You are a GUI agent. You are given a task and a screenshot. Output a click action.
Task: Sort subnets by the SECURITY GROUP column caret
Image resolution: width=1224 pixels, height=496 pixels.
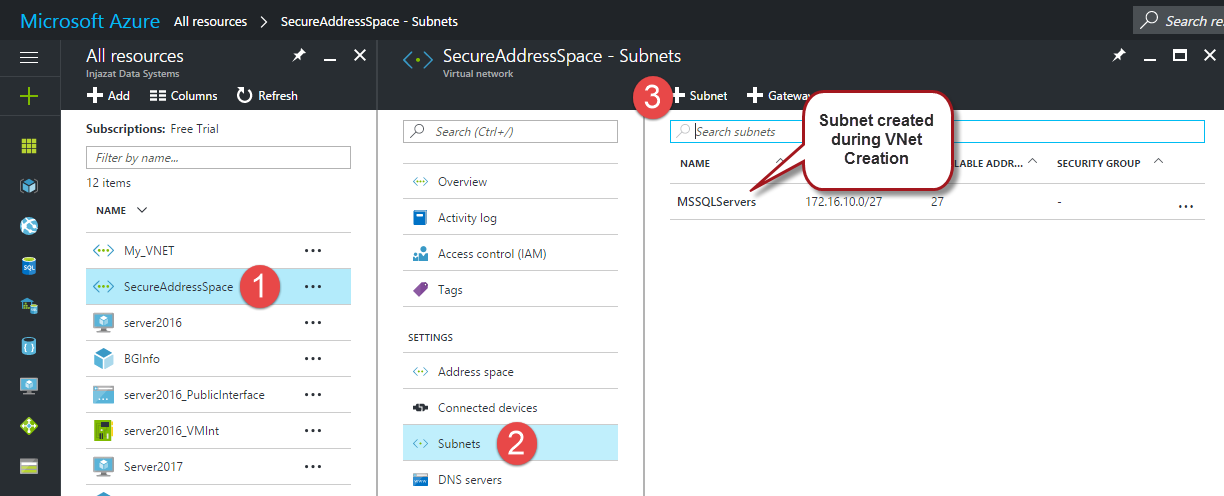[1158, 161]
